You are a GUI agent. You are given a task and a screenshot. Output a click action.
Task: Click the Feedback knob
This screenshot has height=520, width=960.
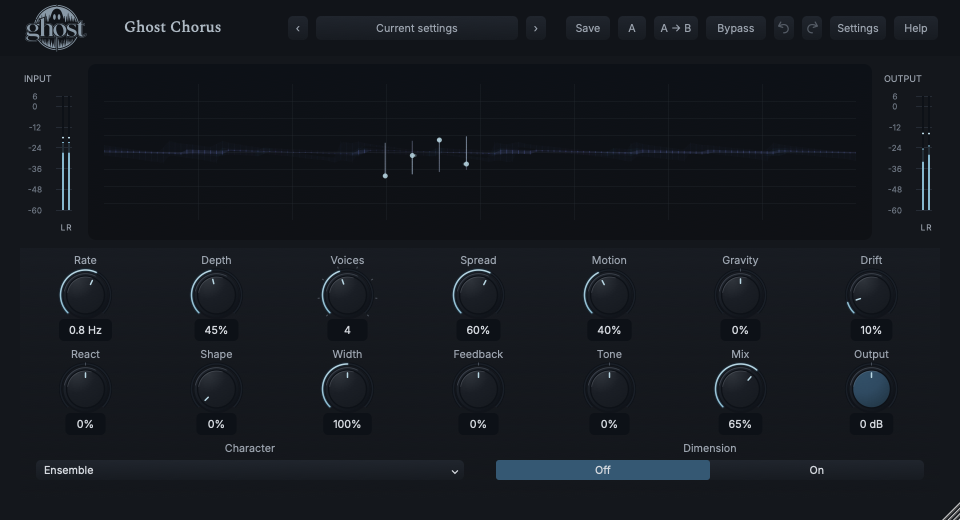(x=478, y=389)
